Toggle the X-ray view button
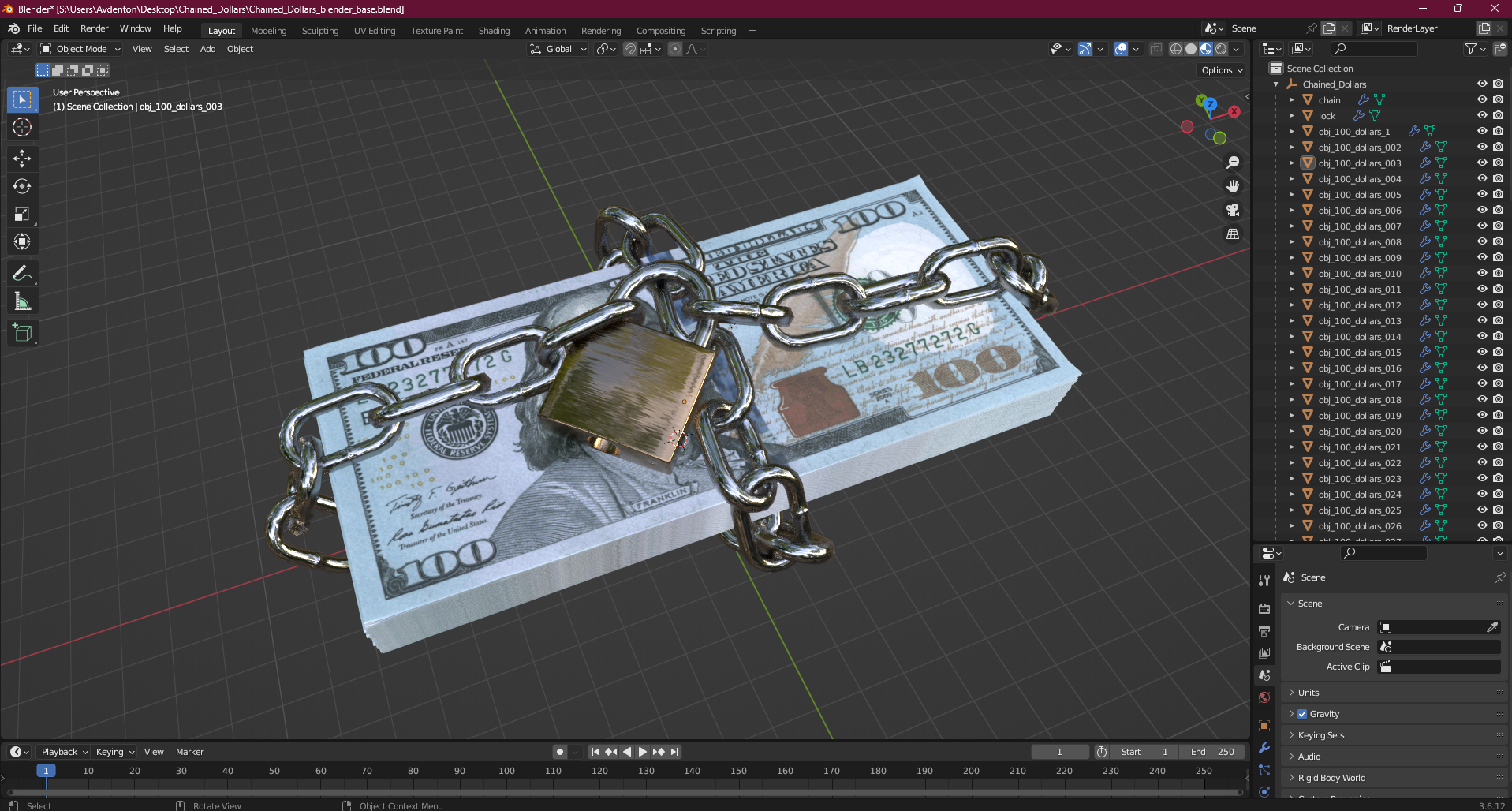Viewport: 1512px width, 811px height. pos(1155,49)
